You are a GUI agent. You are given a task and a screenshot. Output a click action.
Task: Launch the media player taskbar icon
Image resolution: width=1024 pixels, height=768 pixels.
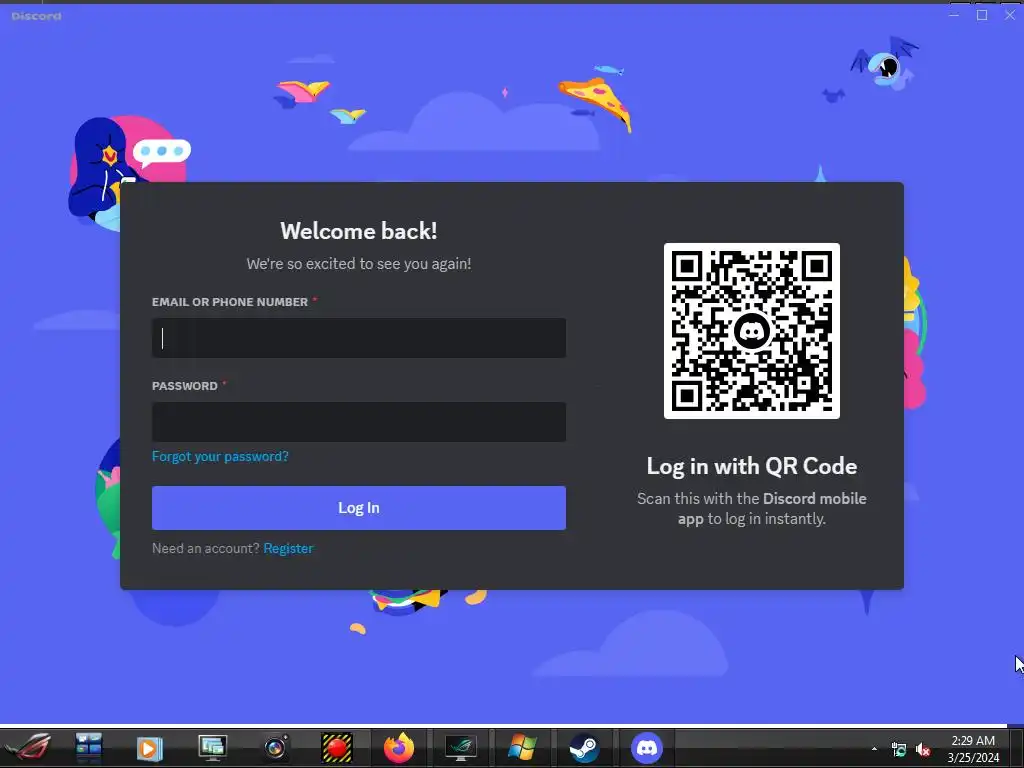[x=149, y=748]
